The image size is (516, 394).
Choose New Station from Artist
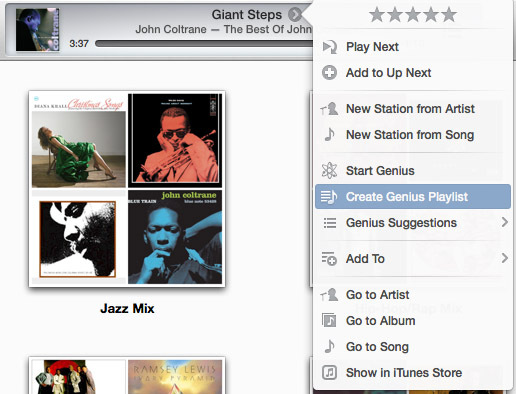point(413,109)
